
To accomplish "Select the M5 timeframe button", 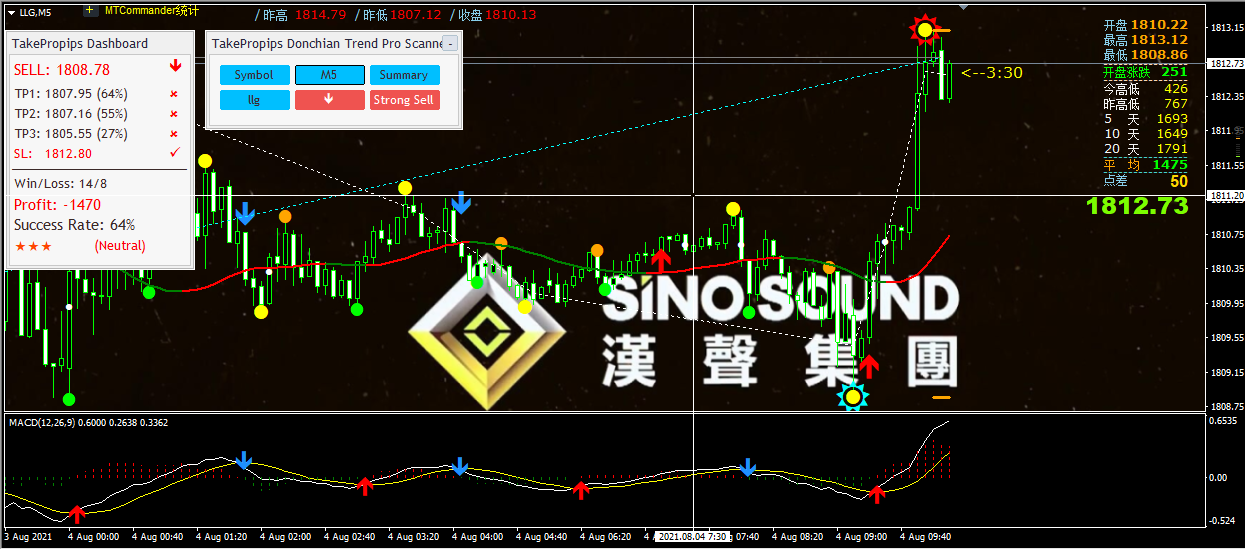I will click(x=329, y=75).
